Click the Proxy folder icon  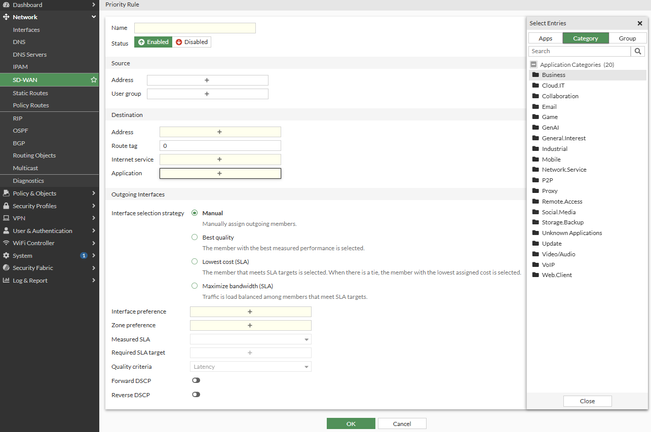536,191
